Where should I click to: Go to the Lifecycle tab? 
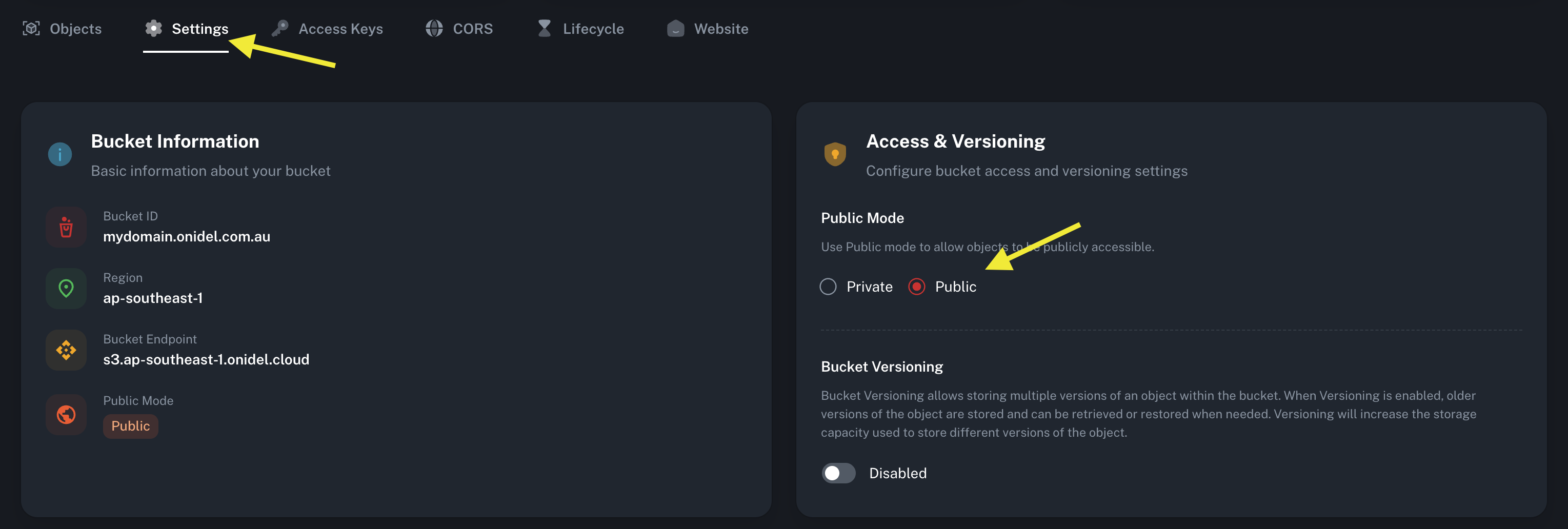click(581, 29)
